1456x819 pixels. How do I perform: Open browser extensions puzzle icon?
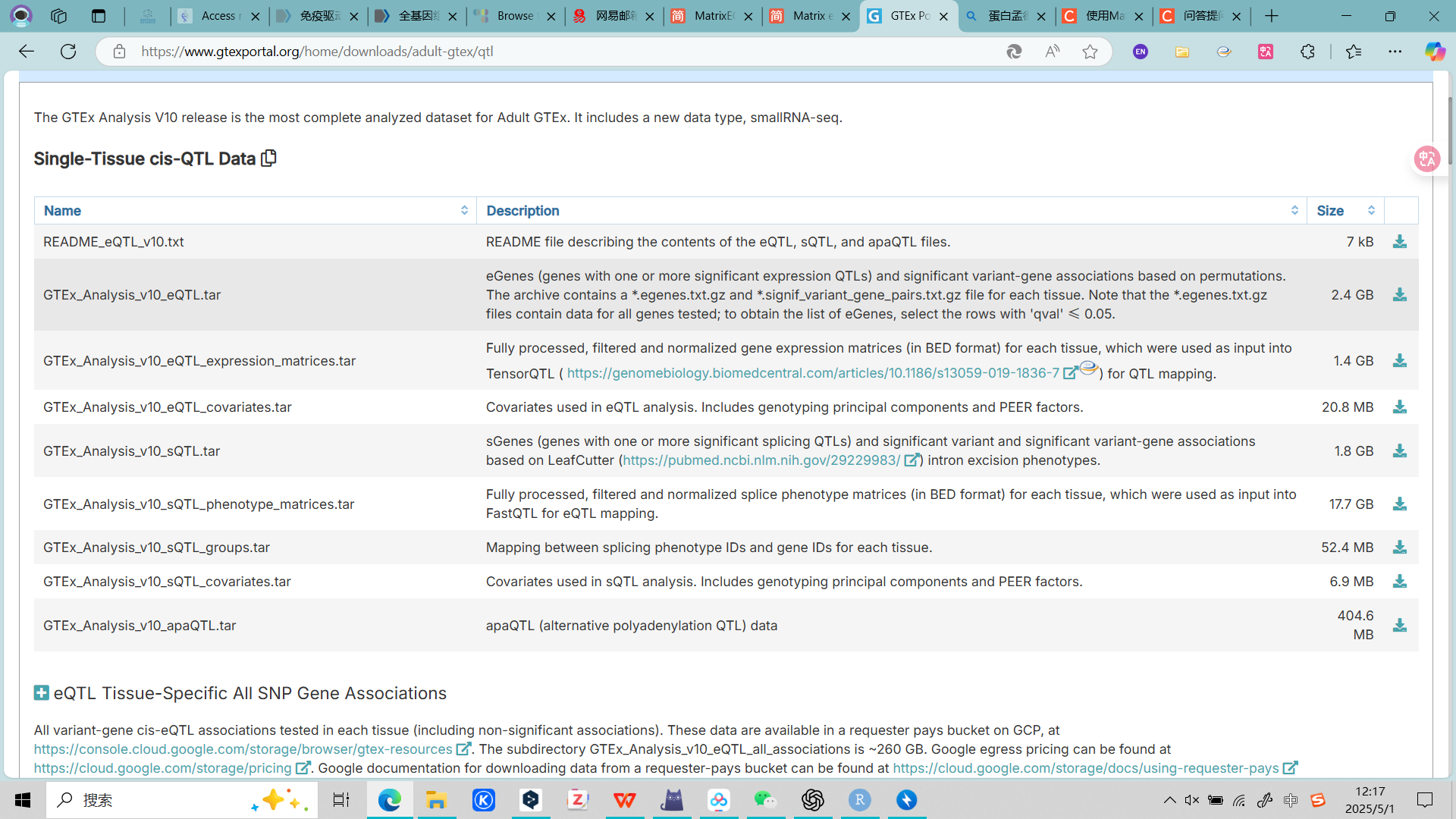coord(1307,52)
